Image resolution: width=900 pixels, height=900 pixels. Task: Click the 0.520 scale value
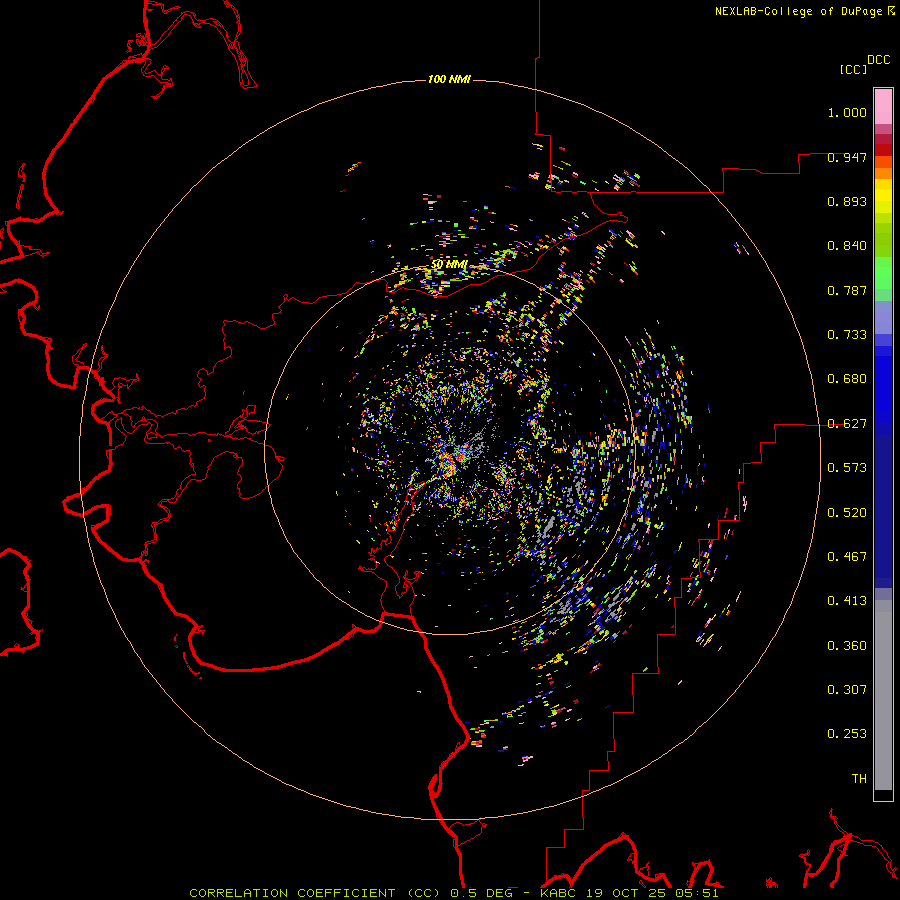coord(847,513)
